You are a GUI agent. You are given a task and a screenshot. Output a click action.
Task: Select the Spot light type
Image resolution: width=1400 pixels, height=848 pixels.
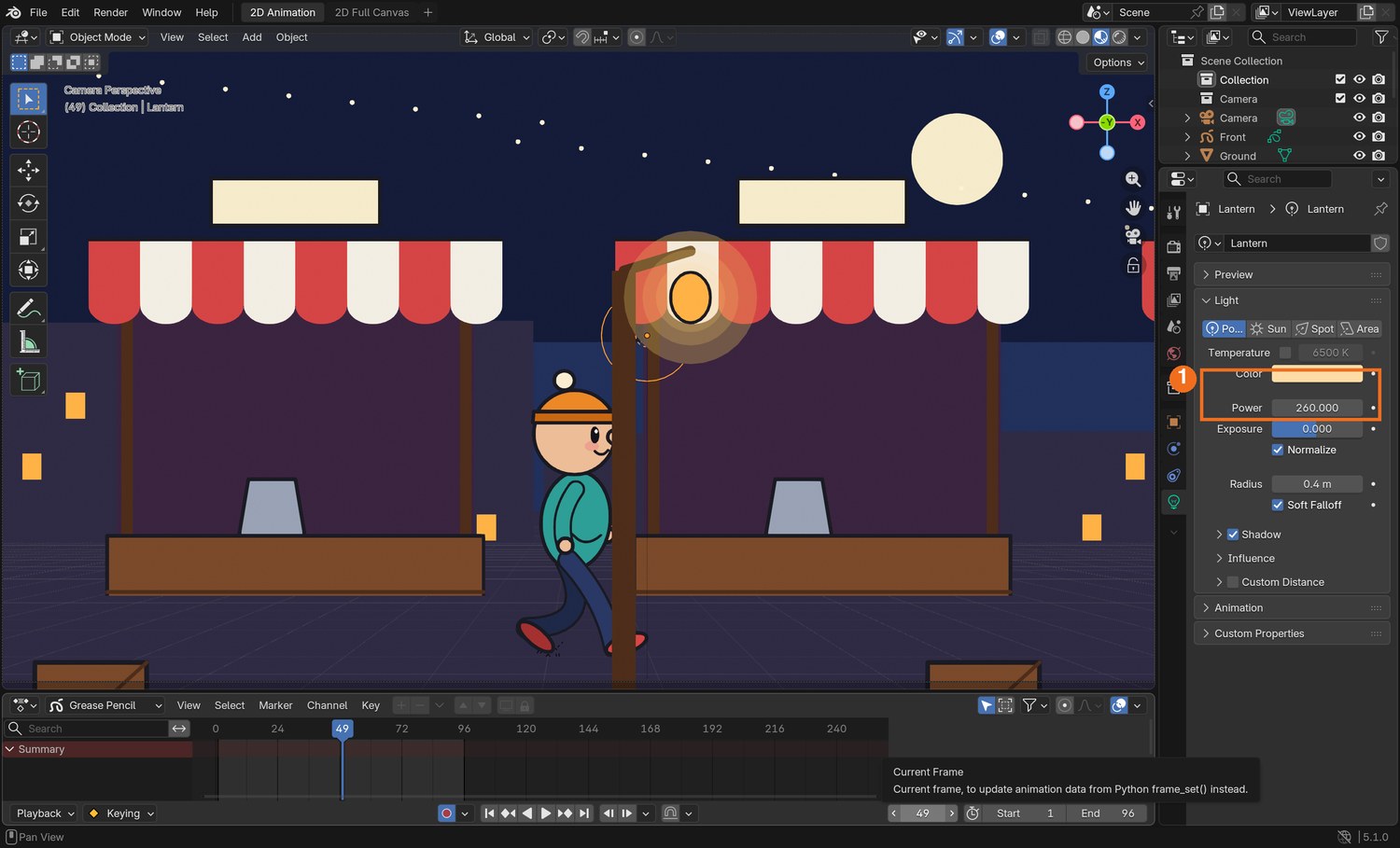(1315, 328)
